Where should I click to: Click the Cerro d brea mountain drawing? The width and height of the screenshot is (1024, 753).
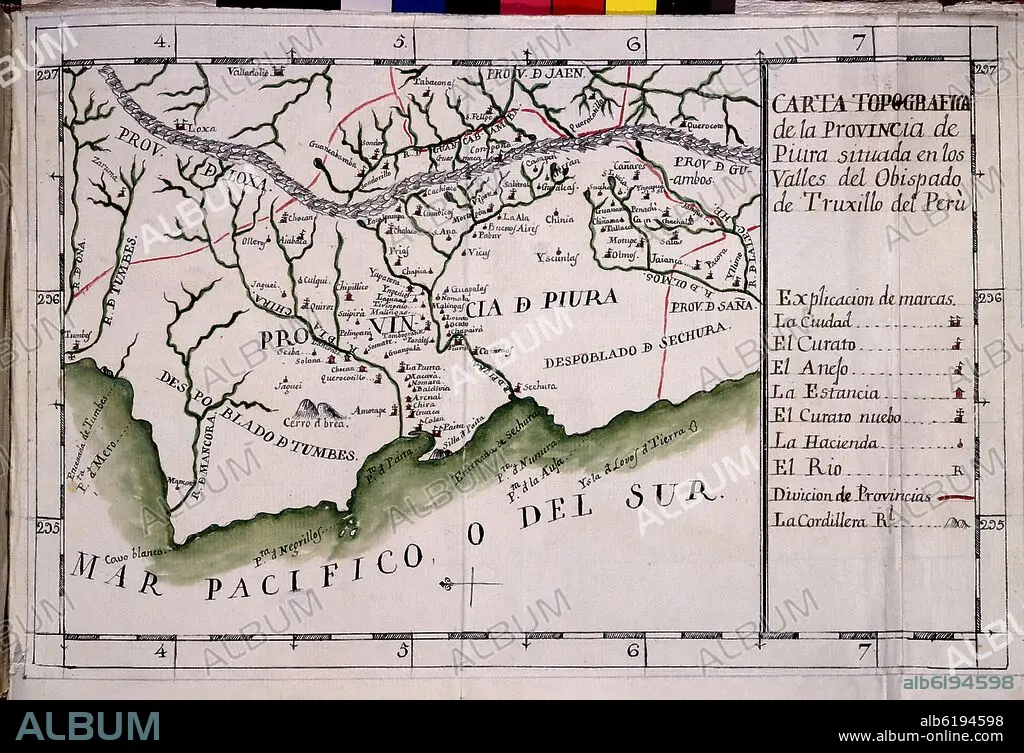click(316, 409)
